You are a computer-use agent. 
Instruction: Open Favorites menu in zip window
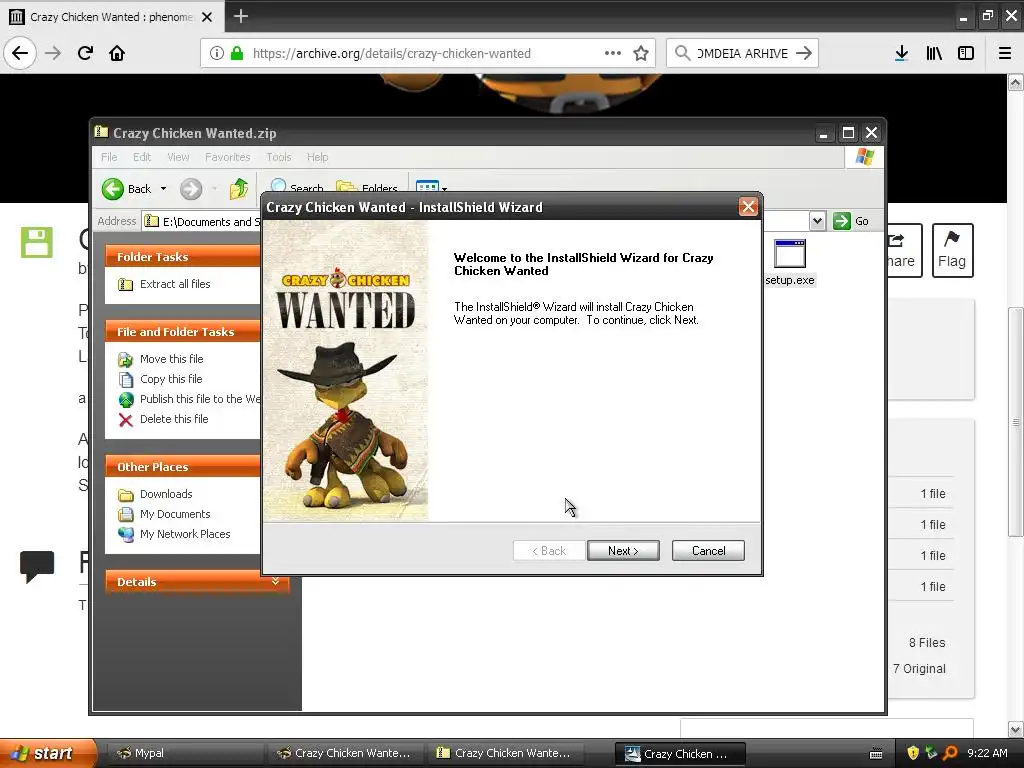[227, 157]
